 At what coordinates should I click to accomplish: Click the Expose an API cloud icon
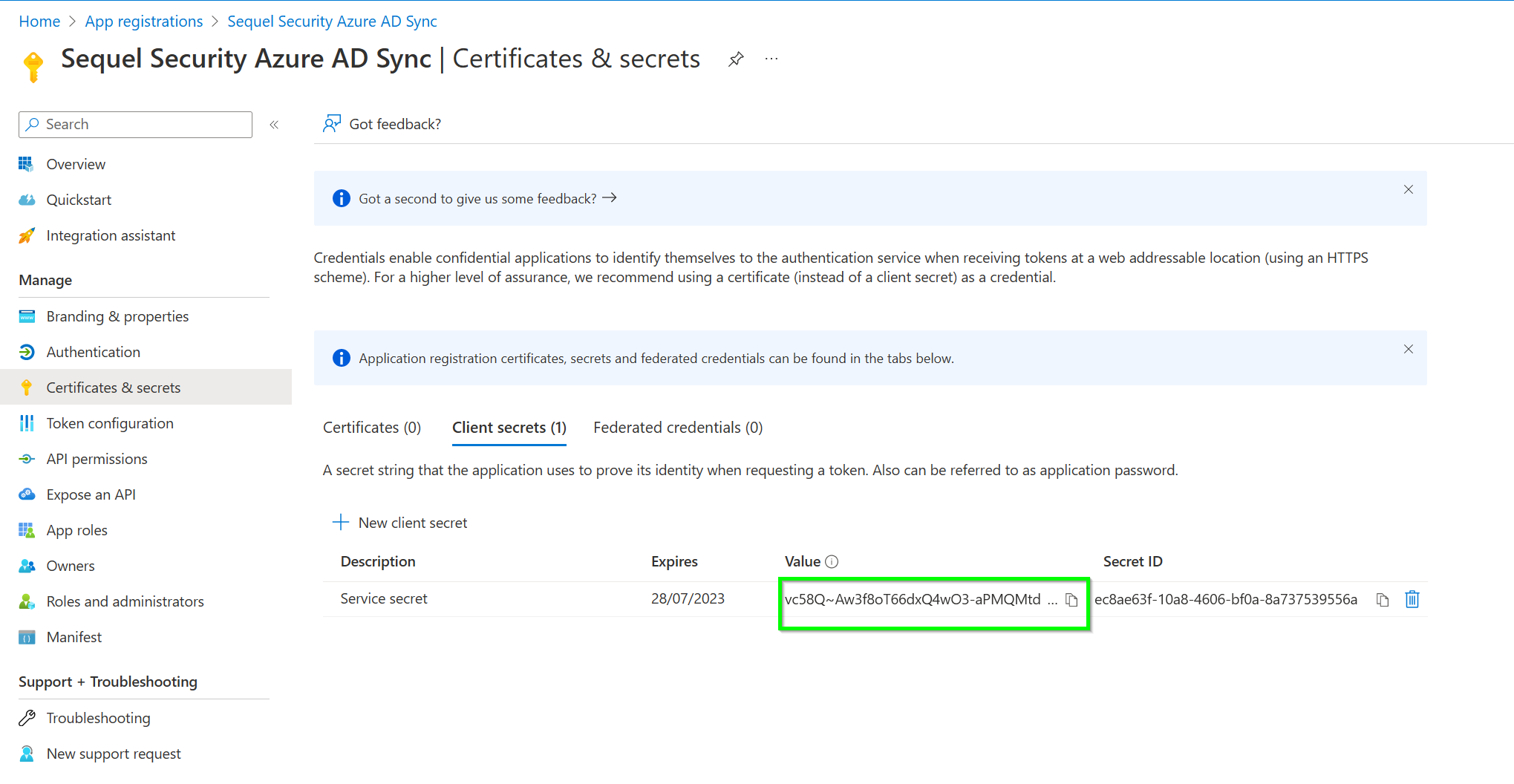[27, 494]
